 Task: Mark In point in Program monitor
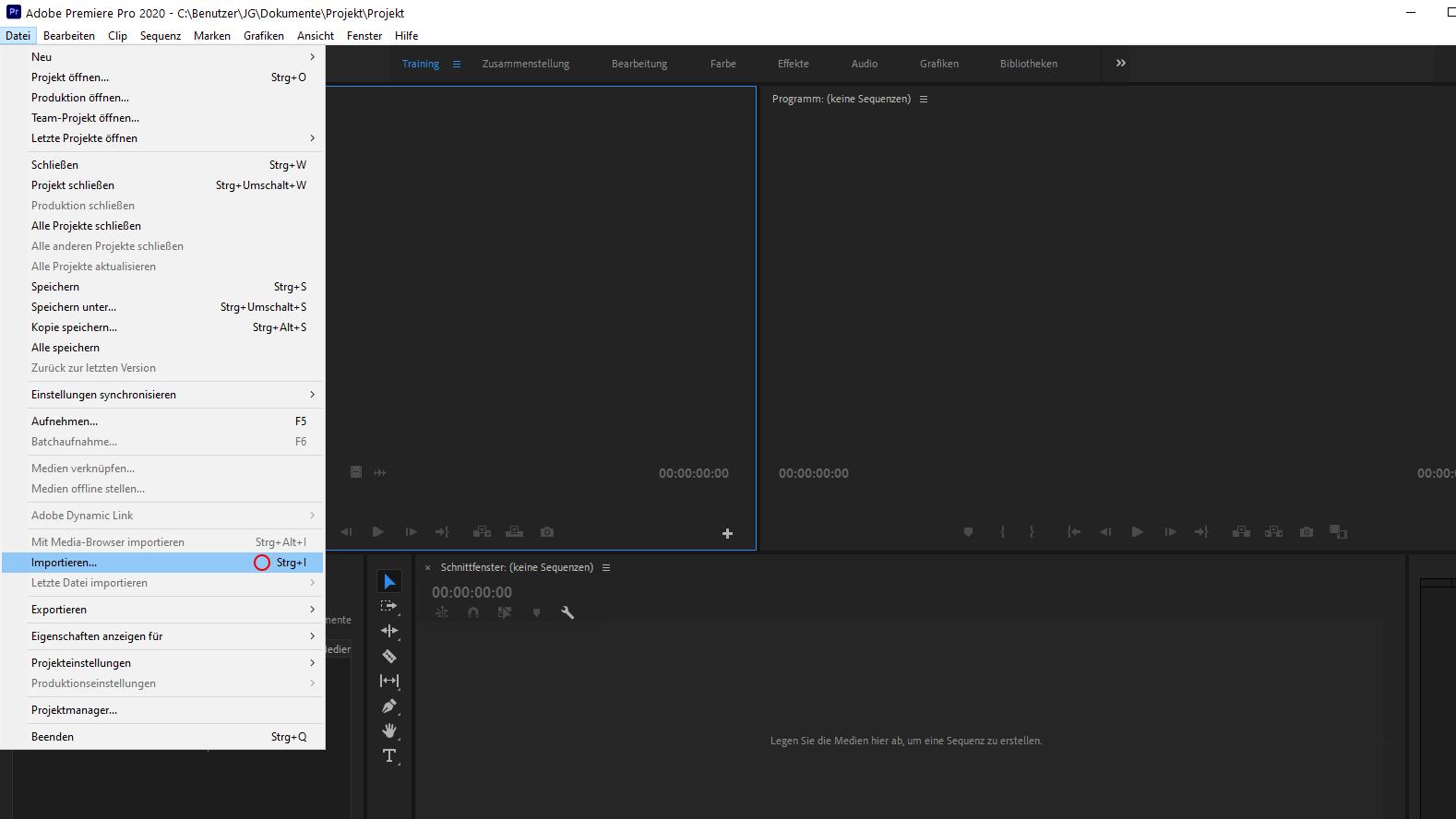(x=1002, y=532)
